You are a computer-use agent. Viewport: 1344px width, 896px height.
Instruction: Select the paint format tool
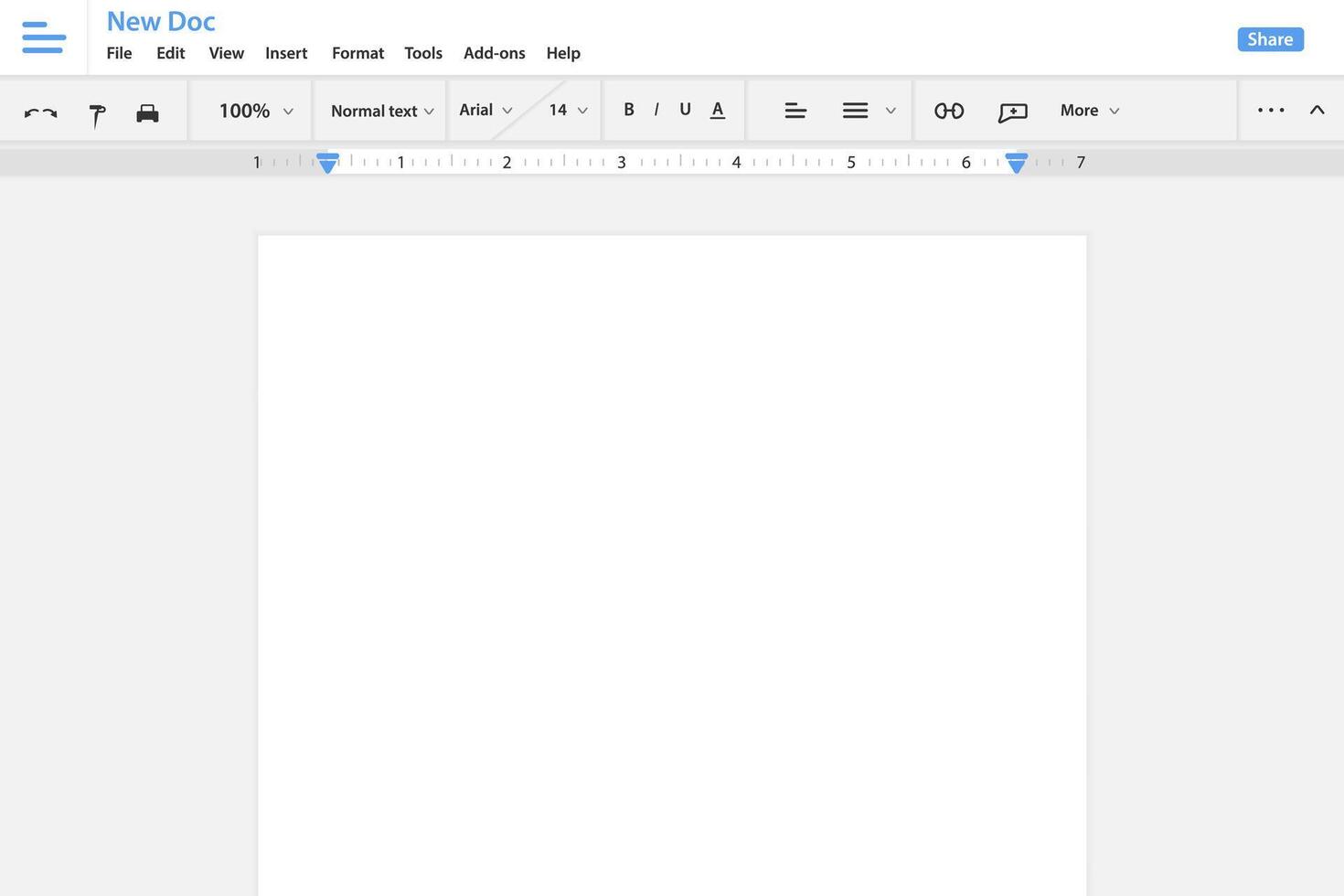coord(97,115)
